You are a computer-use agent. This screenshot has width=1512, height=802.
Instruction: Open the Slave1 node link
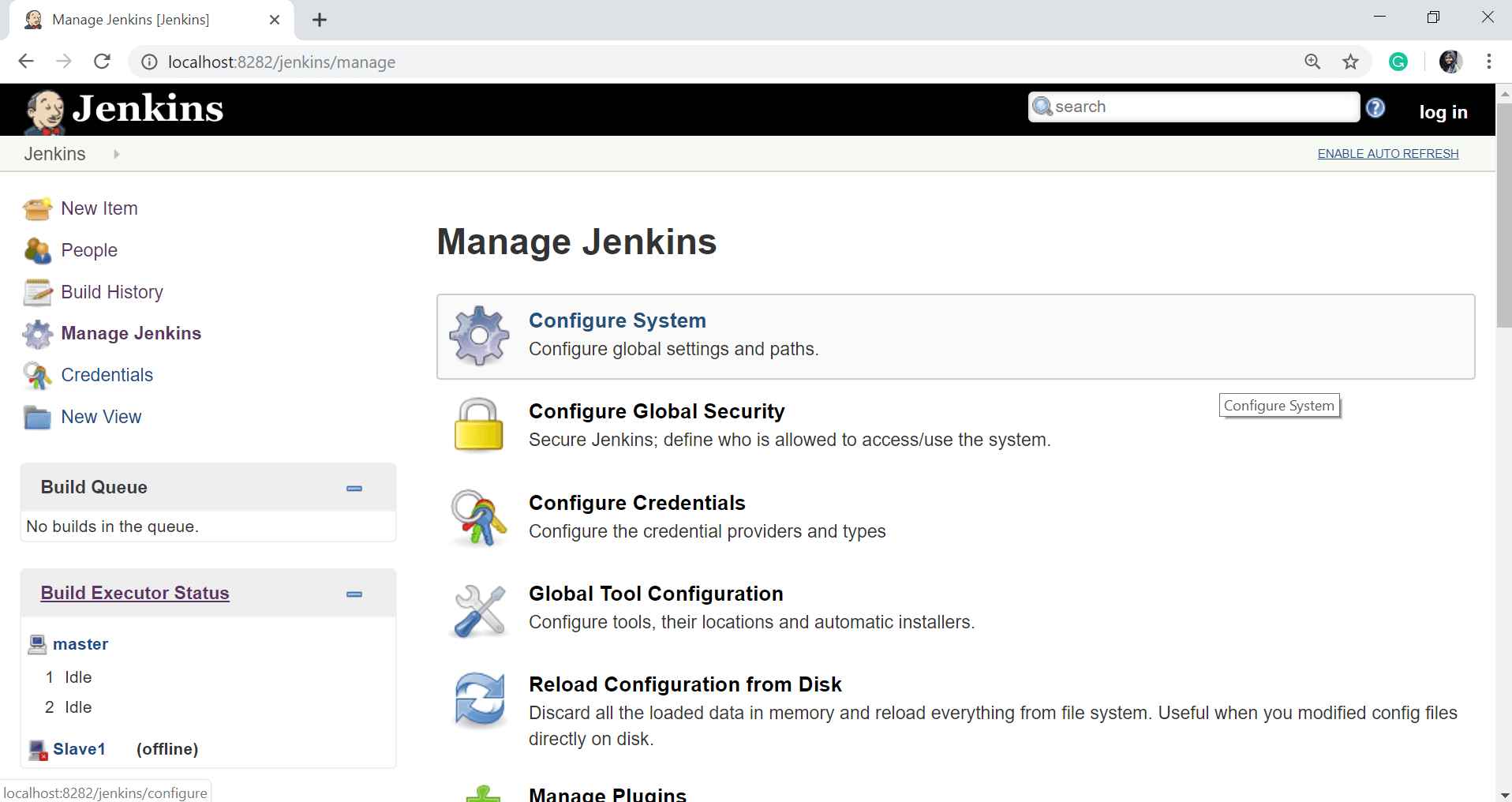pyautogui.click(x=79, y=749)
